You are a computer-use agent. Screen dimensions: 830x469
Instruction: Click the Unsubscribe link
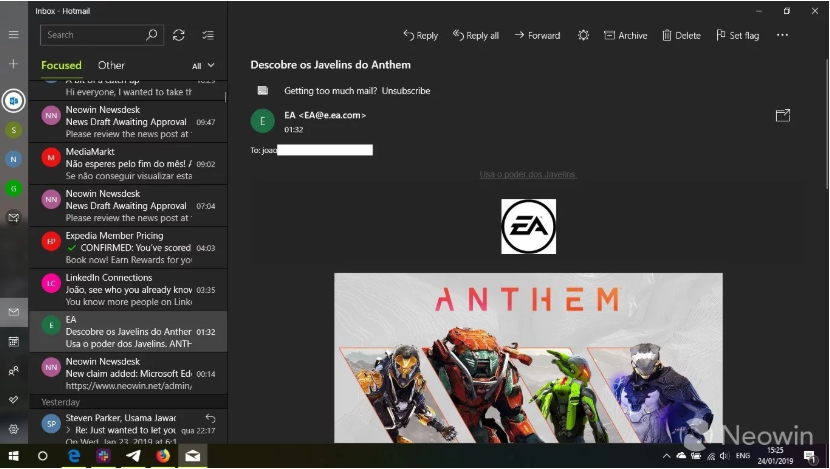(x=405, y=91)
